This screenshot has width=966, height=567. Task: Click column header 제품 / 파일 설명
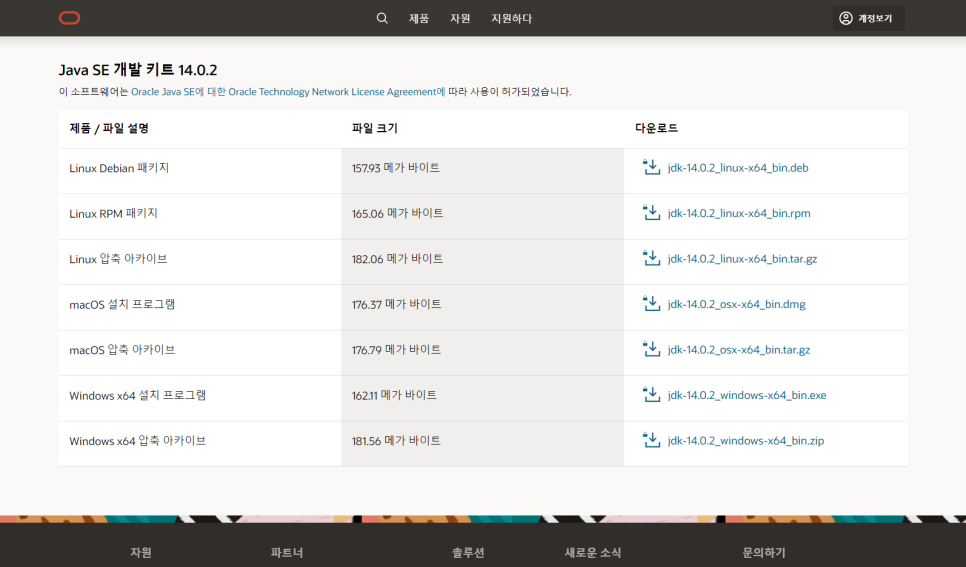pyautogui.click(x=109, y=128)
